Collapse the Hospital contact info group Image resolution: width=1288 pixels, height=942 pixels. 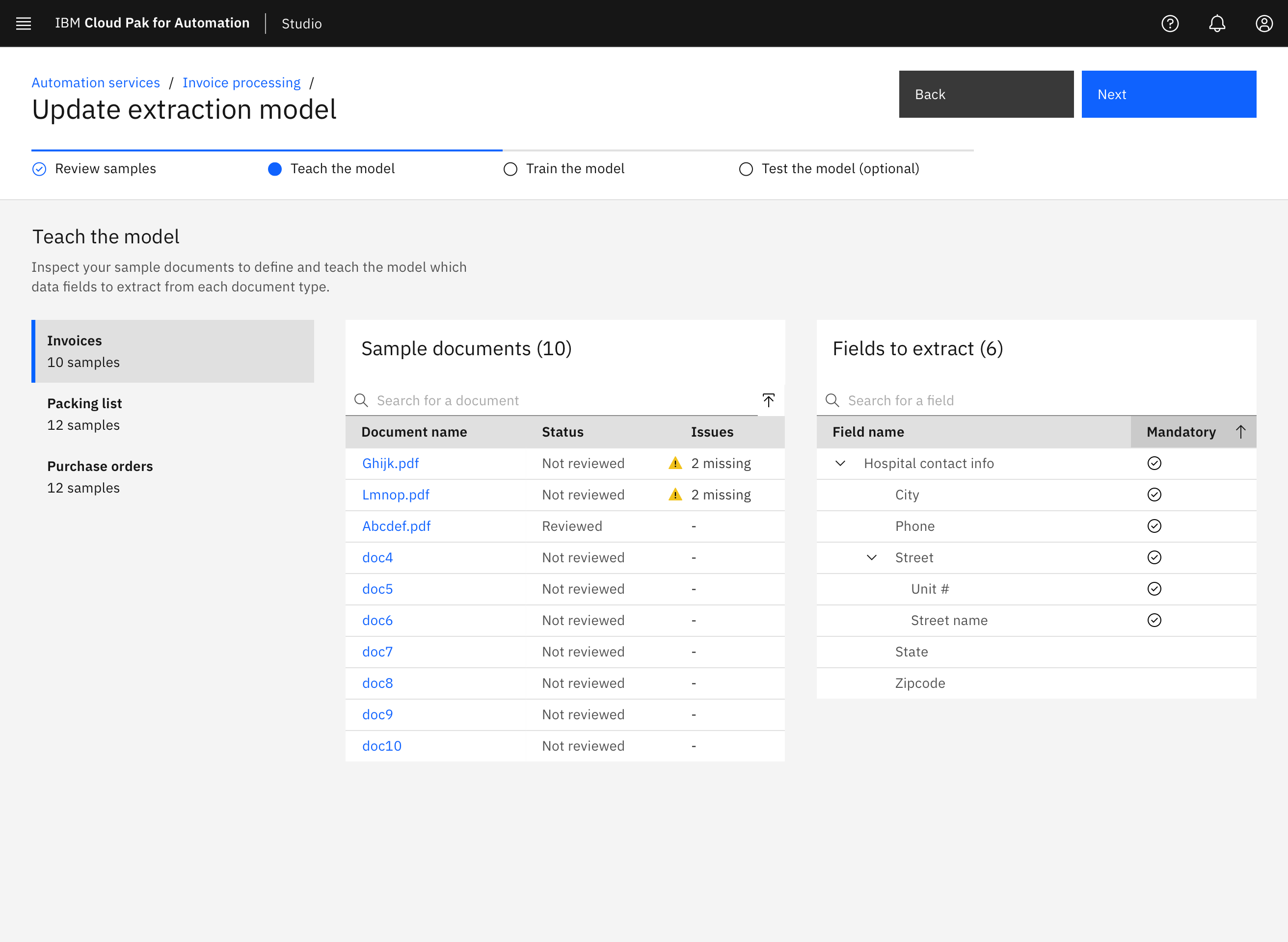840,463
